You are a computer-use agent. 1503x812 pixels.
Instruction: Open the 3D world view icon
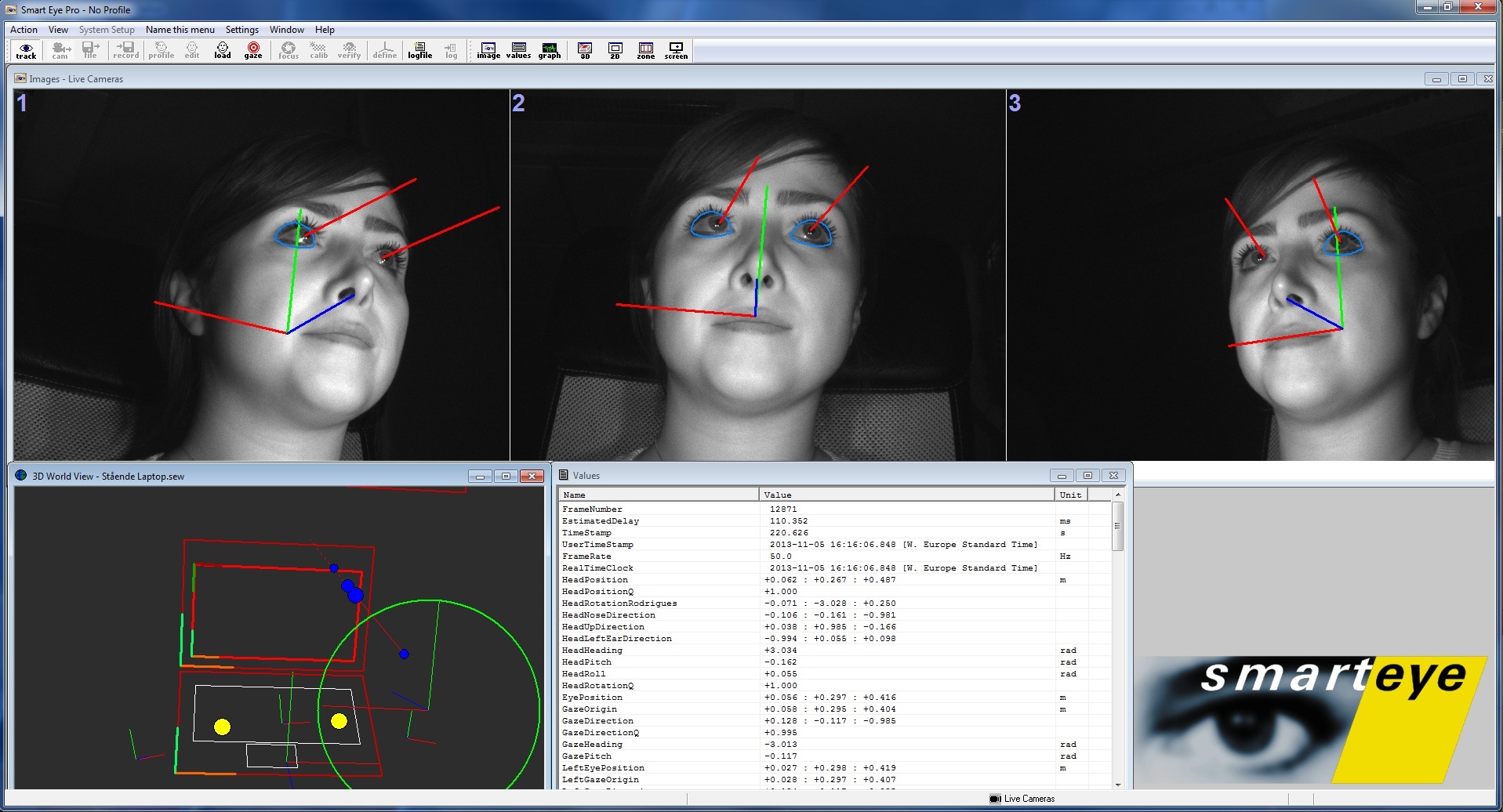pos(583,49)
